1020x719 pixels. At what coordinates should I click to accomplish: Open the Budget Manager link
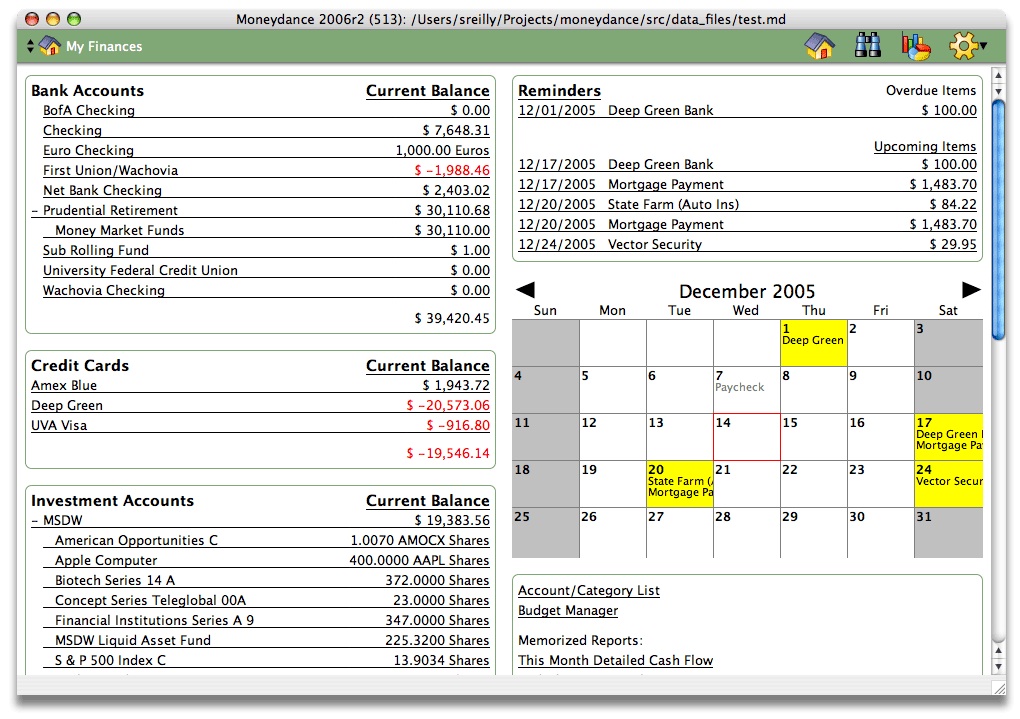[x=568, y=610]
